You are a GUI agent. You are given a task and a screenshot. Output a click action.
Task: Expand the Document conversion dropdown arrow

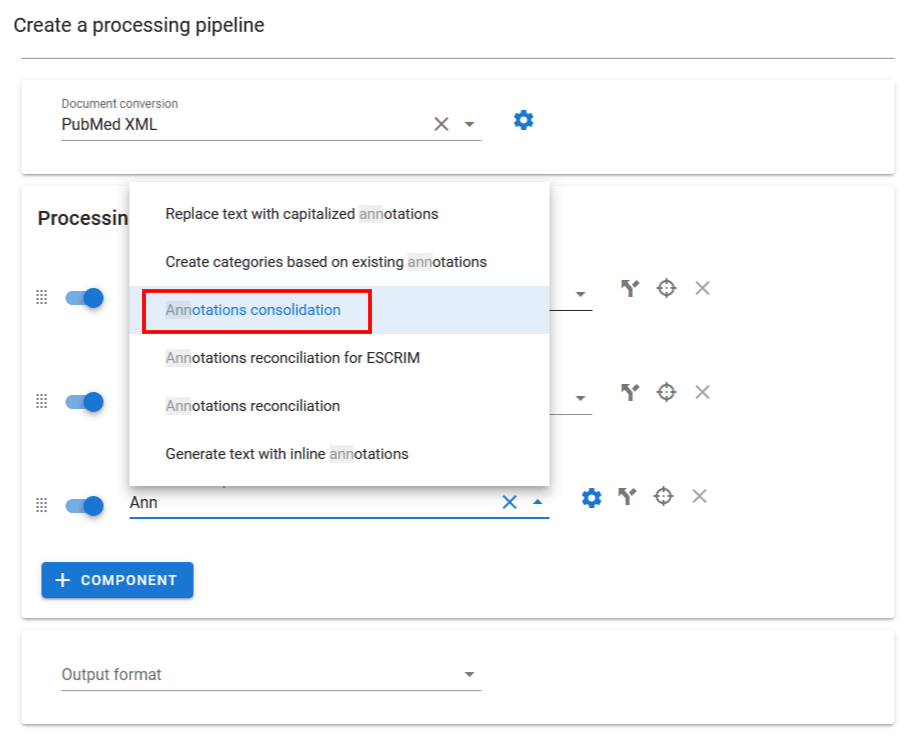[469, 125]
